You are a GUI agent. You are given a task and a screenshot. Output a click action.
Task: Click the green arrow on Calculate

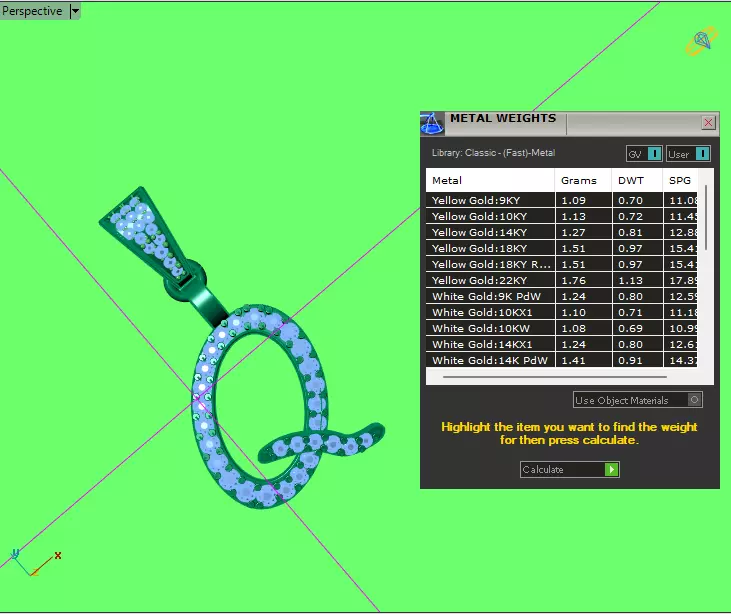coord(611,469)
